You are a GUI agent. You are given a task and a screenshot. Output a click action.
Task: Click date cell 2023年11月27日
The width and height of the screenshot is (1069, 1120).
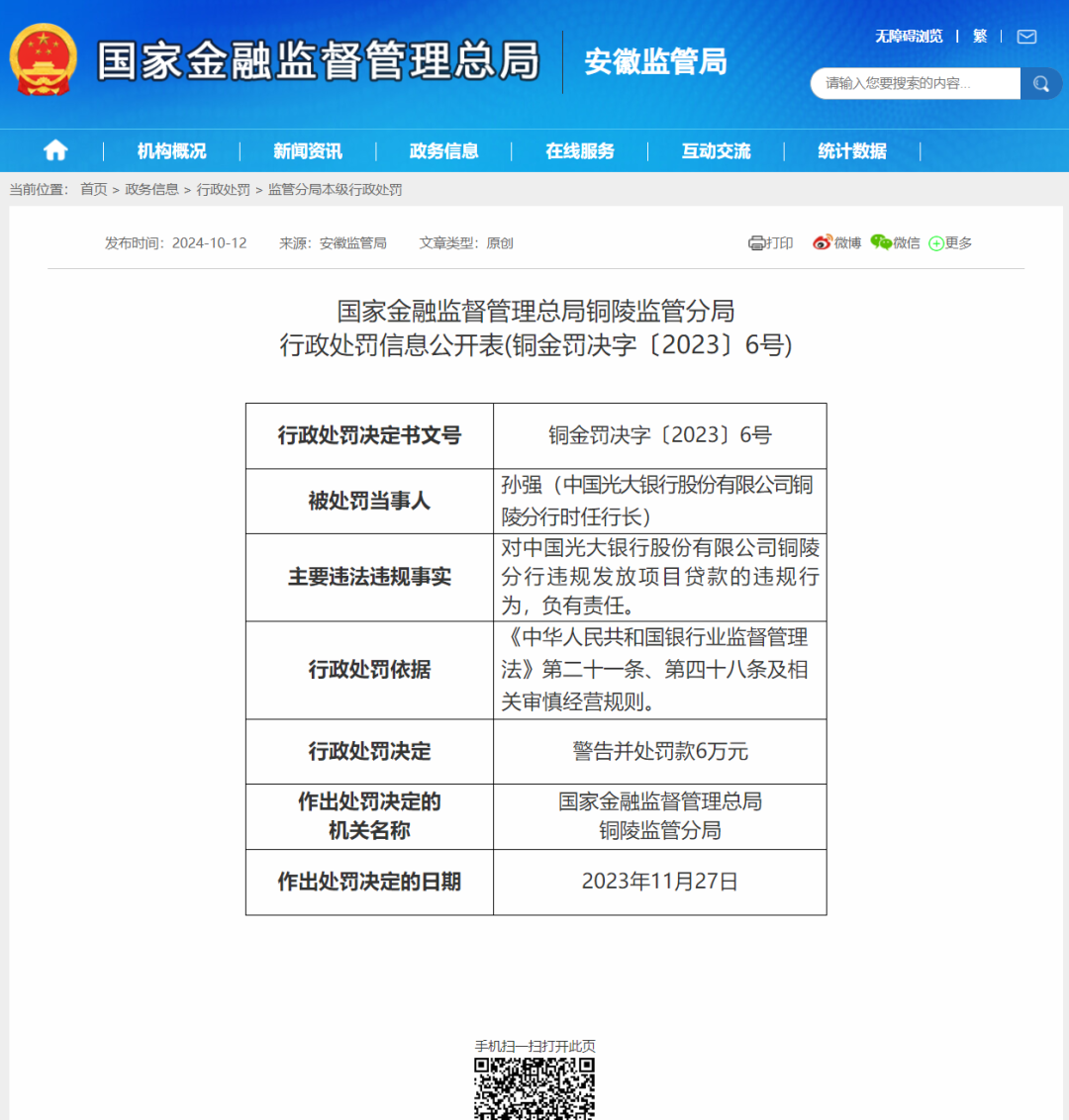click(x=659, y=882)
